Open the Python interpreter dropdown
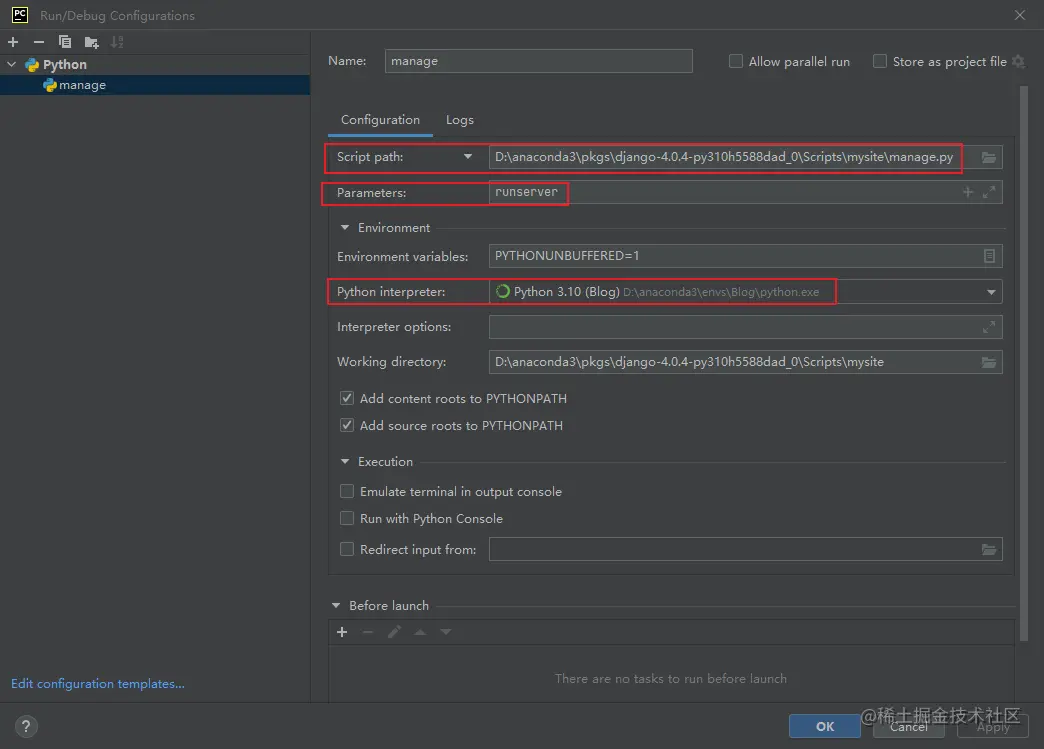The height and width of the screenshot is (749, 1044). click(x=991, y=292)
